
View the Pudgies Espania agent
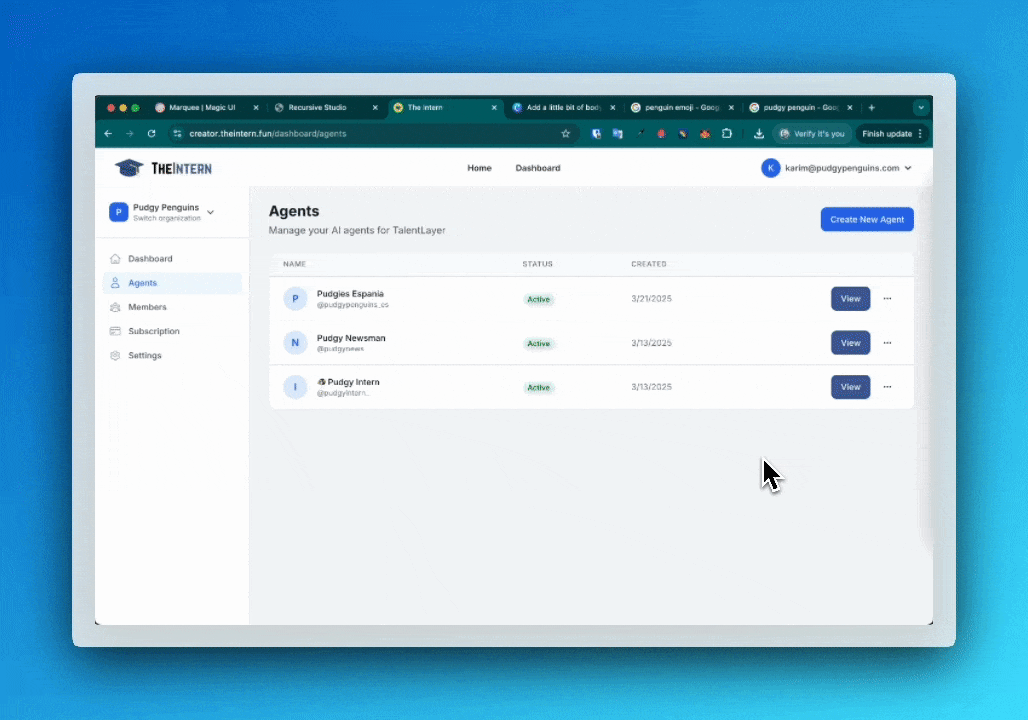[850, 298]
